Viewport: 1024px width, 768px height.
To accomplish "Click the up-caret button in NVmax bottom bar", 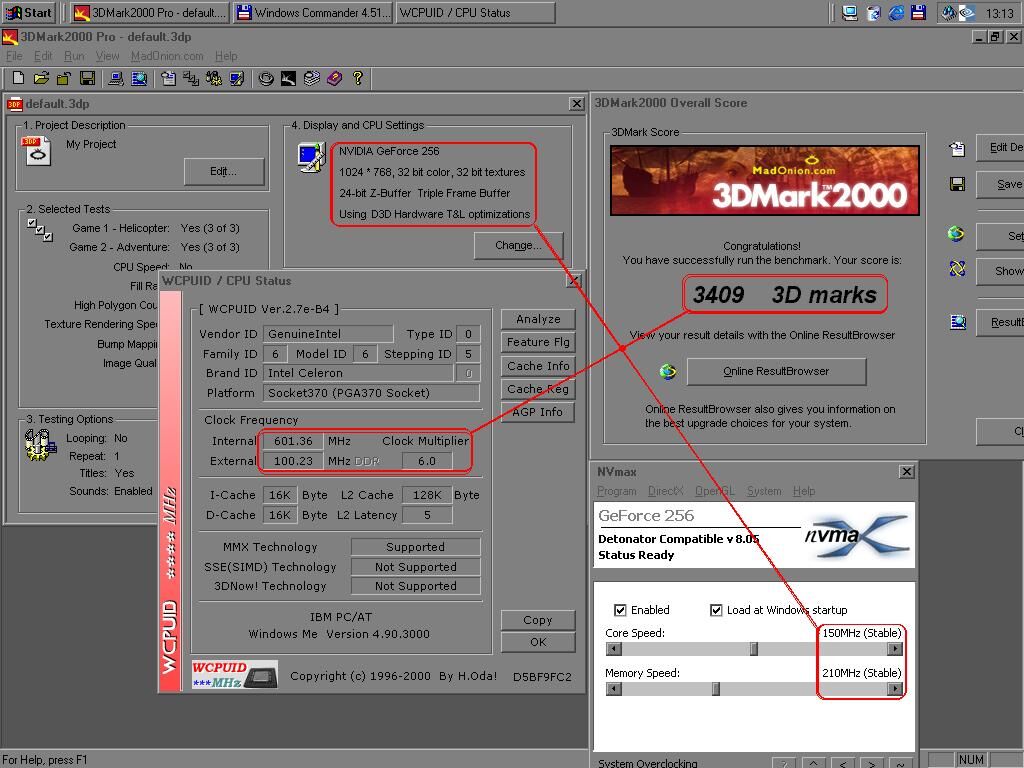I will point(813,763).
